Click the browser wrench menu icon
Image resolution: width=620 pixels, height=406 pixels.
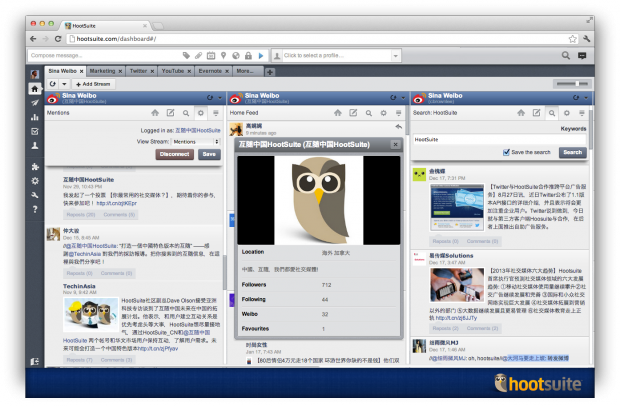click(586, 39)
